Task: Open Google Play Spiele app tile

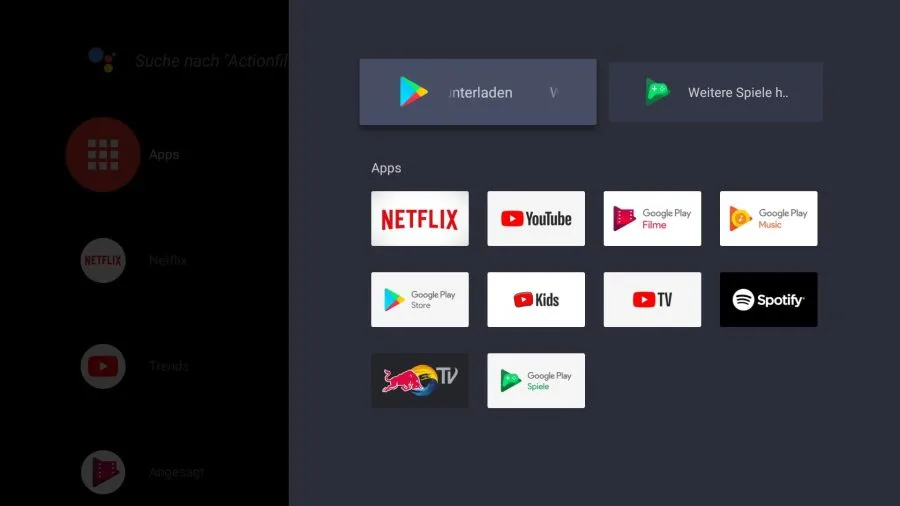Action: pyautogui.click(x=536, y=380)
